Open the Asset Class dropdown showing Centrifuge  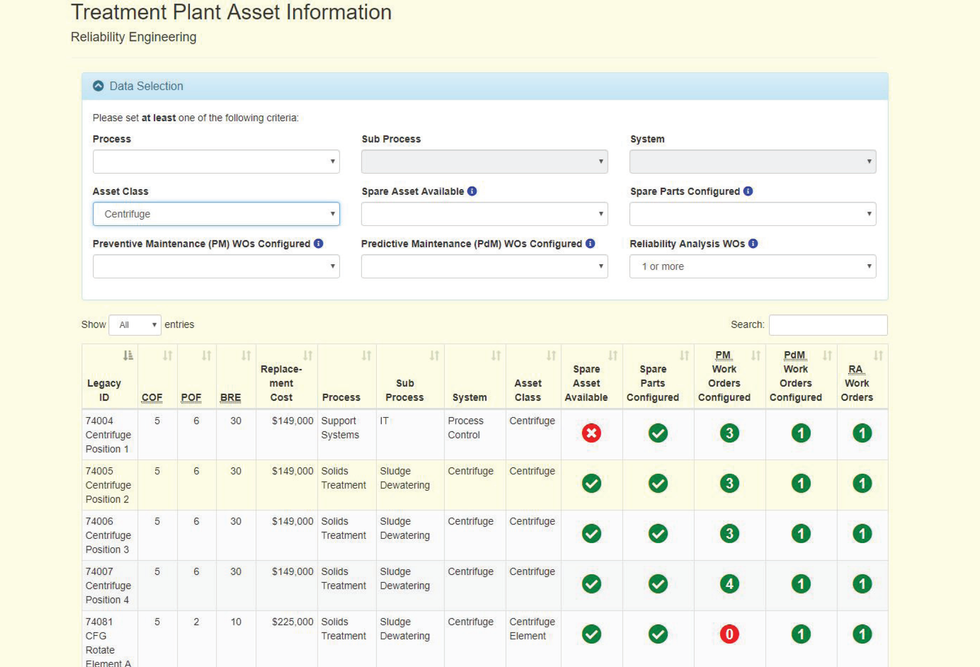tap(216, 214)
